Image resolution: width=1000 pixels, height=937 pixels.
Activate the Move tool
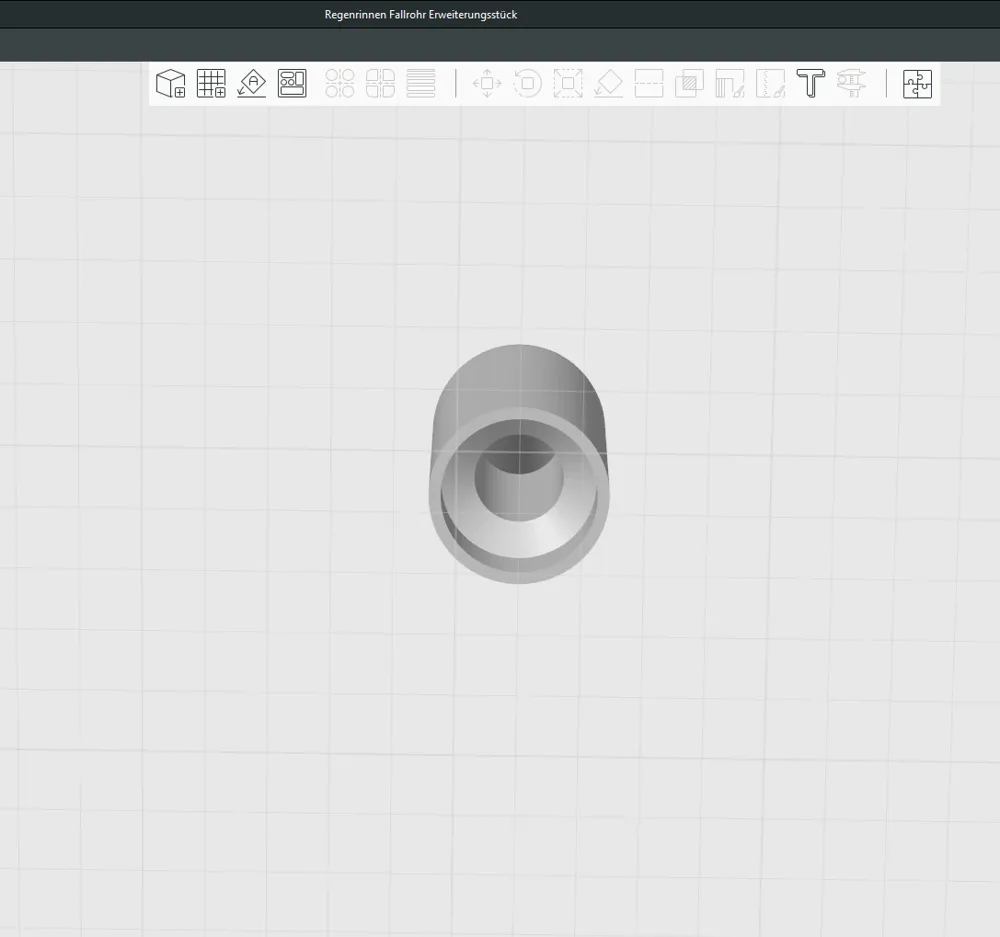click(x=487, y=84)
